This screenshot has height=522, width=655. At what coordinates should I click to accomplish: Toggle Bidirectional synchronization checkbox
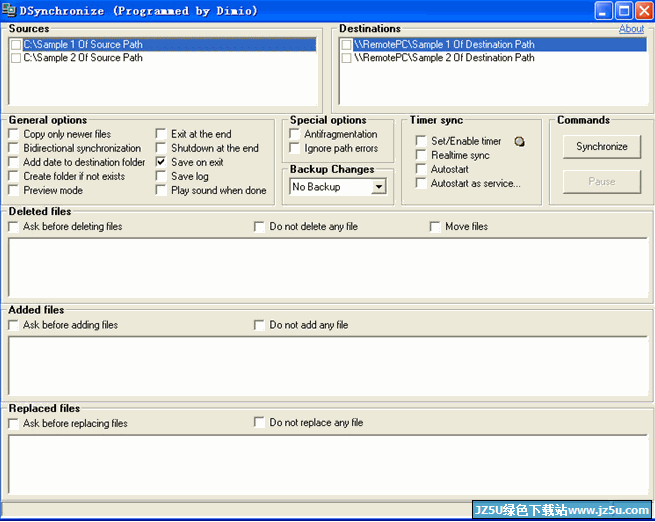[13, 148]
